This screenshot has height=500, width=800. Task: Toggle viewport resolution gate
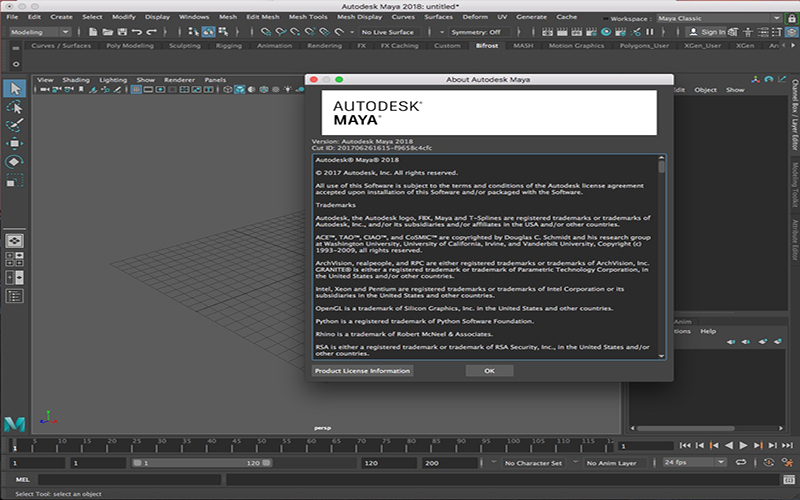(x=160, y=89)
